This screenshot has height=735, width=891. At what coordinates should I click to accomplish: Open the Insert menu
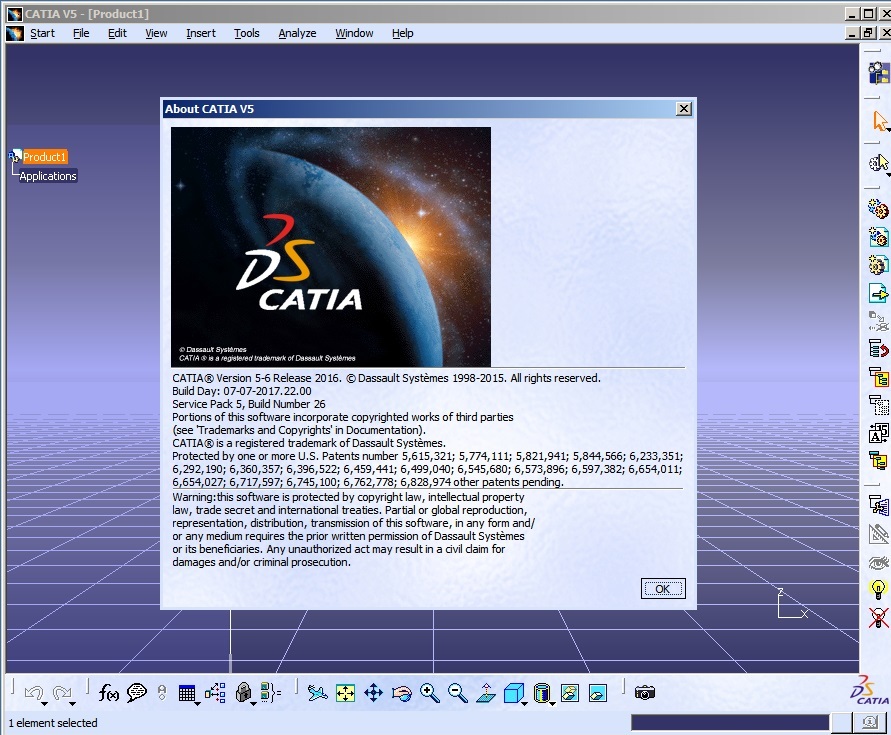pos(201,33)
